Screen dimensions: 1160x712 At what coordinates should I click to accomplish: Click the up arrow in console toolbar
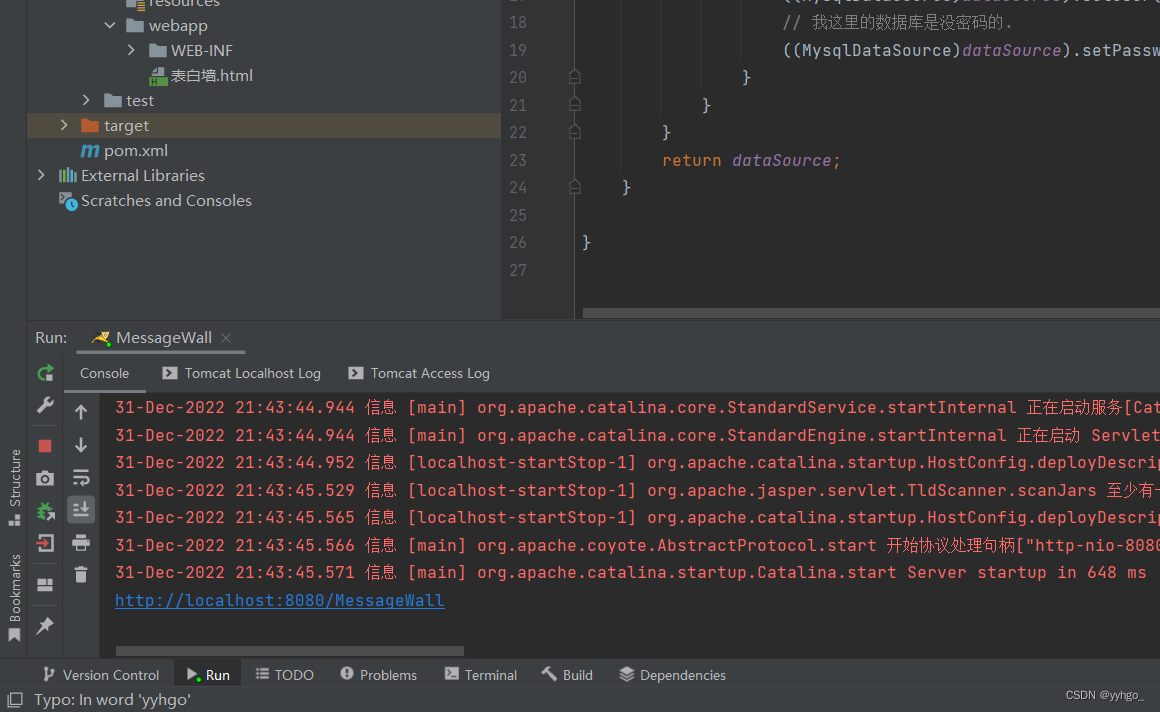[x=81, y=412]
